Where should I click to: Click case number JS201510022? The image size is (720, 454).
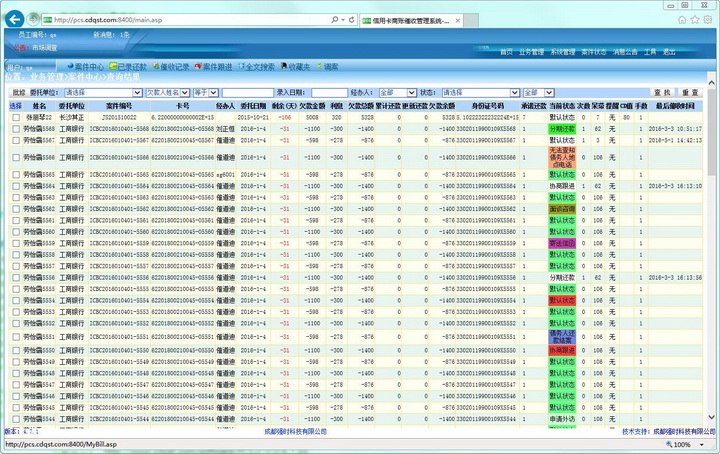tap(119, 118)
